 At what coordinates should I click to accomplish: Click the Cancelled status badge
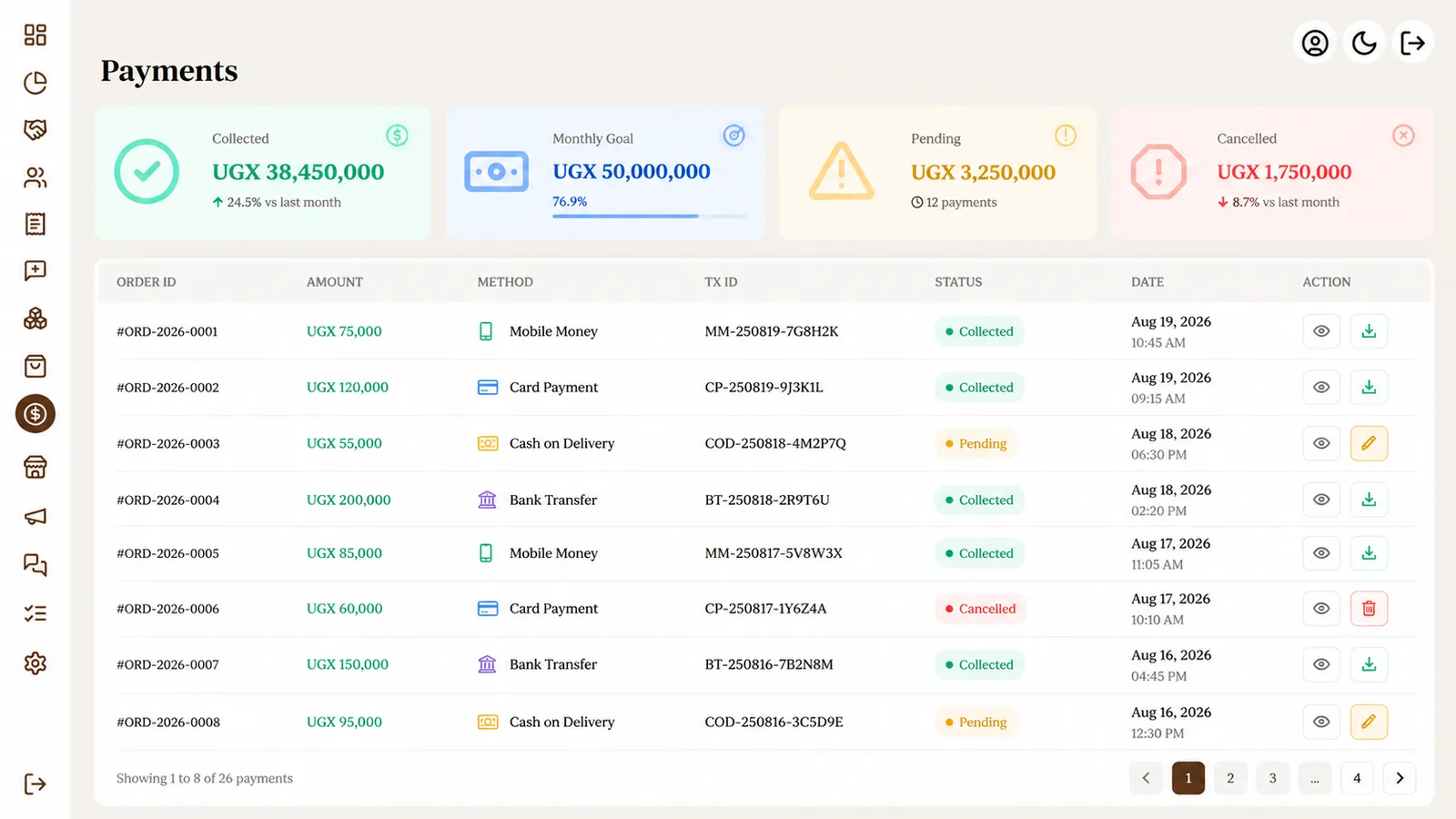980,609
